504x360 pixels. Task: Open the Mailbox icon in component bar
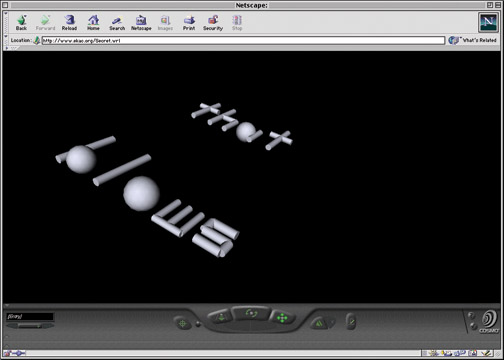[x=446, y=353]
